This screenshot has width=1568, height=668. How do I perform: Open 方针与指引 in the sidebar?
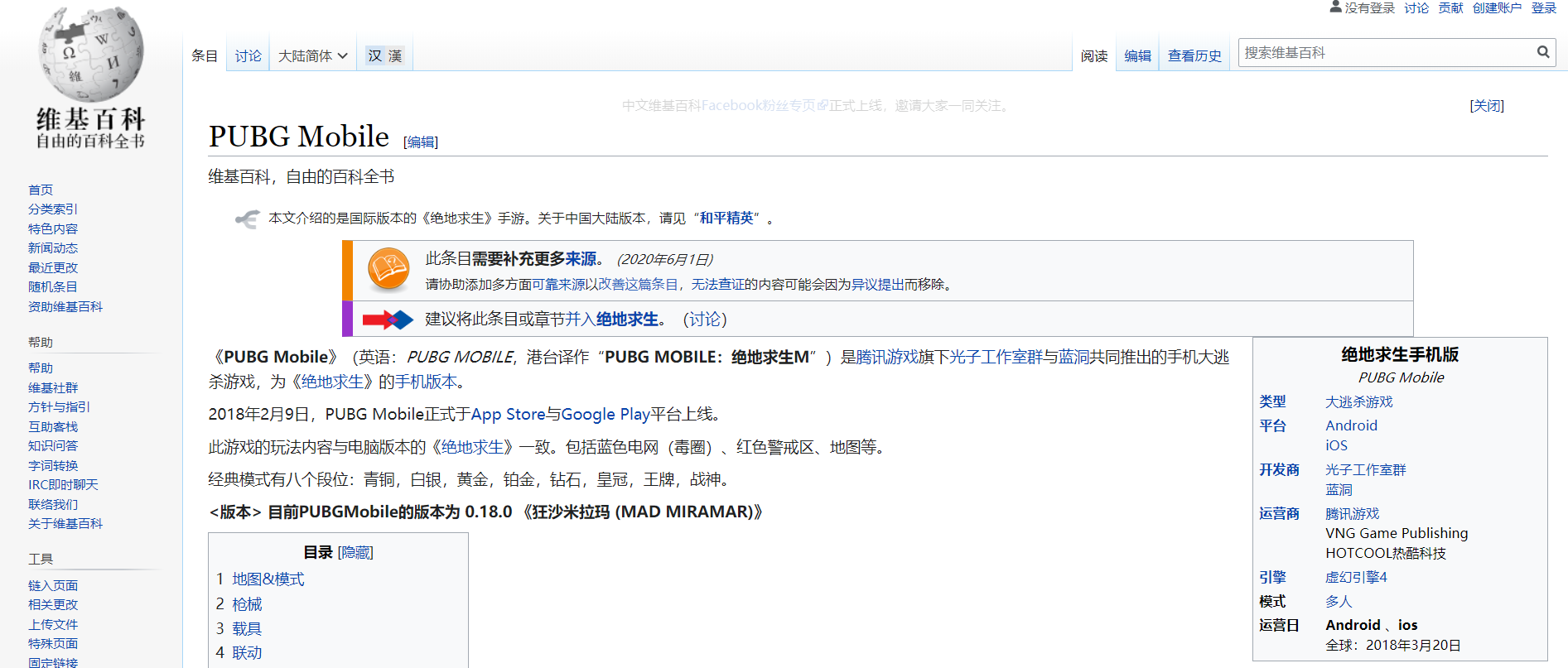click(x=59, y=407)
